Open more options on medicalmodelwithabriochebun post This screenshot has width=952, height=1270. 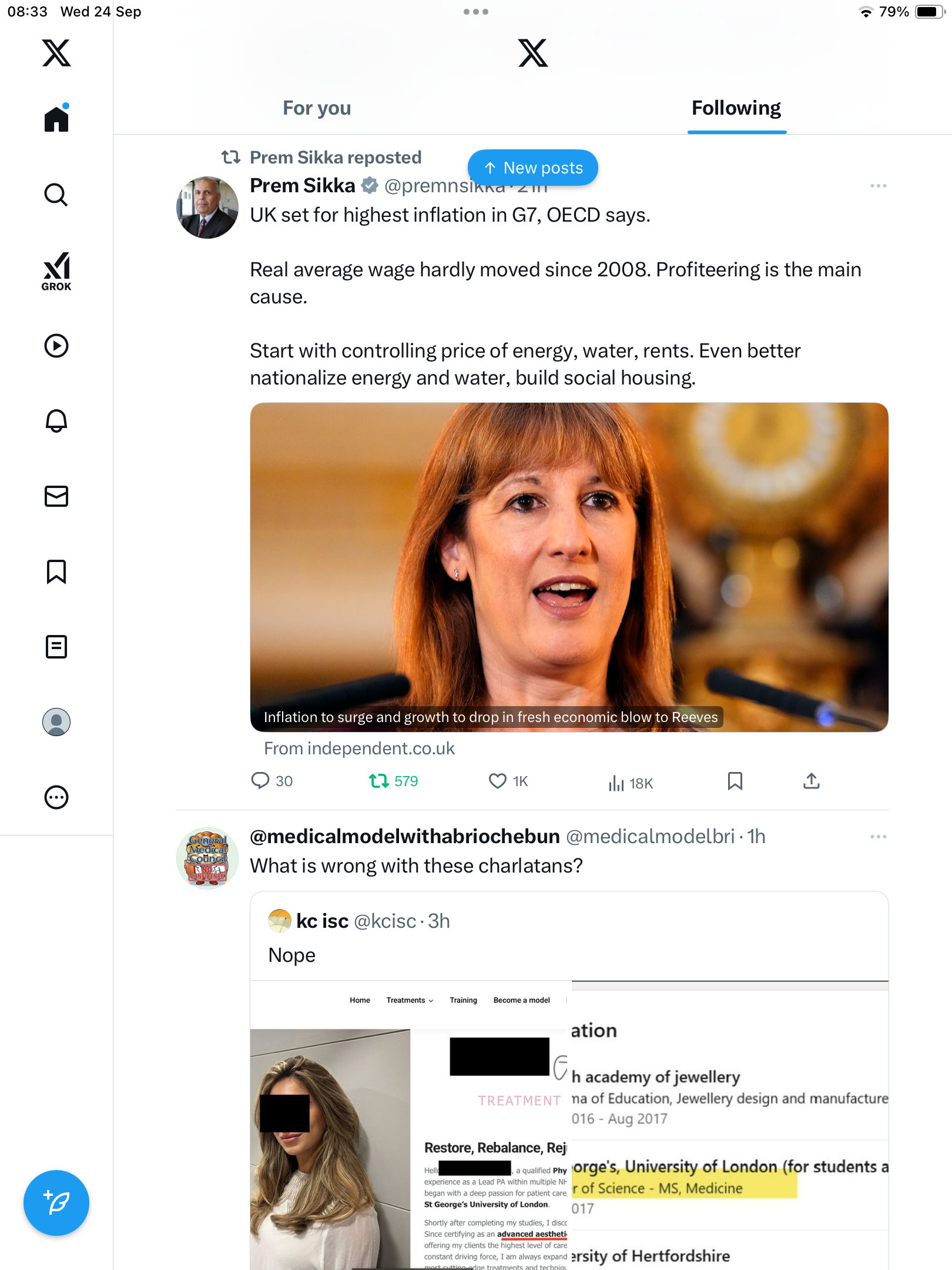(878, 837)
